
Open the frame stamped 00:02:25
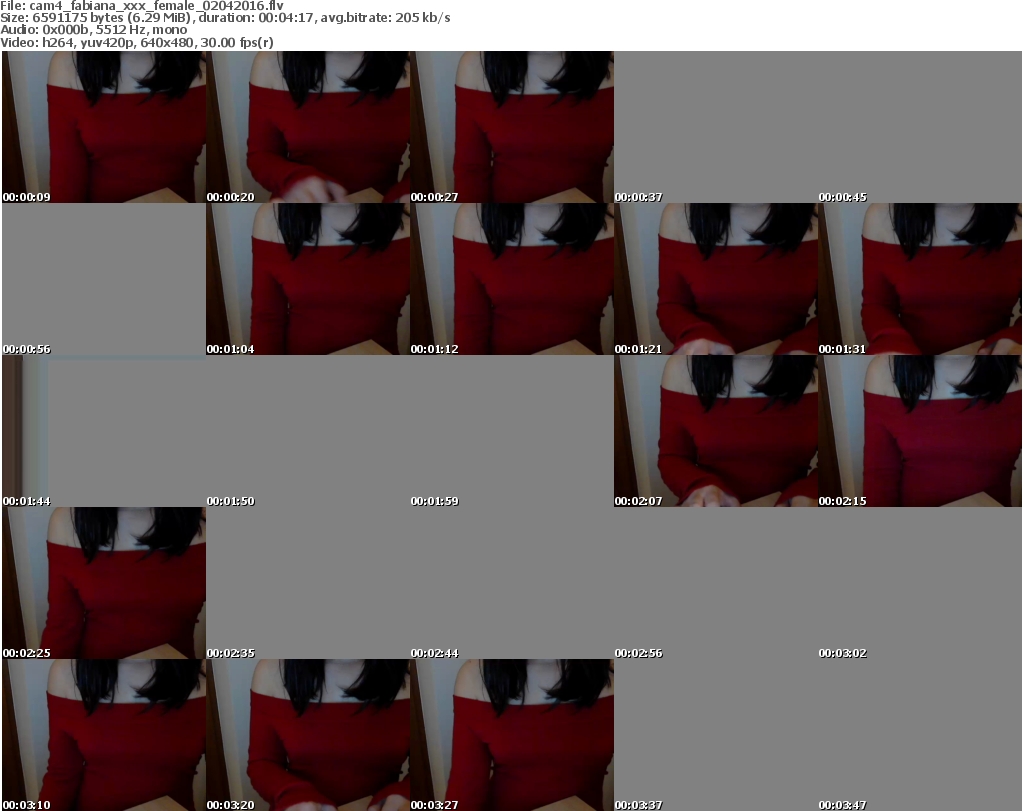[x=104, y=583]
